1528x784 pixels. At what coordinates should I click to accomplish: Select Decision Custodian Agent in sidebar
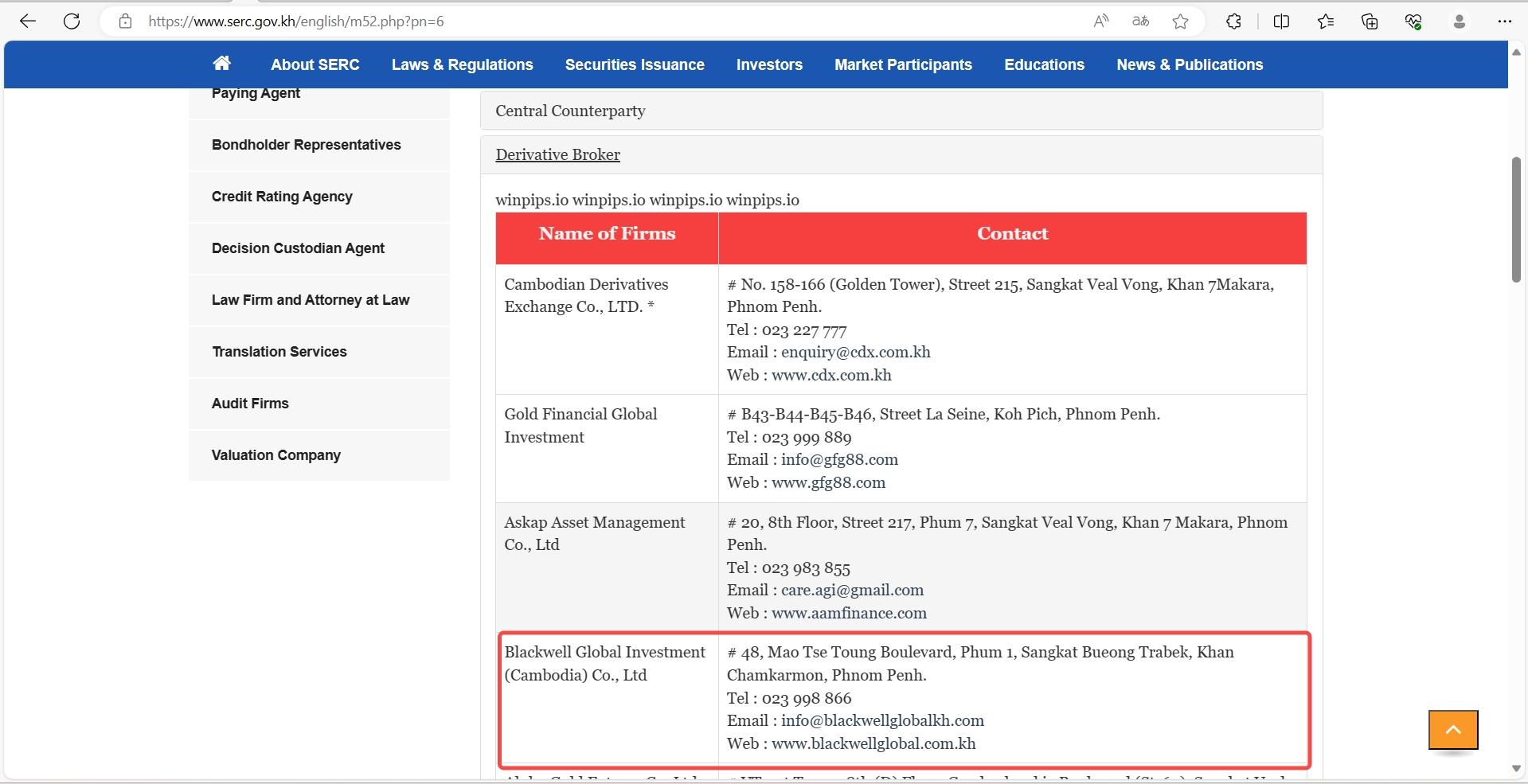click(318, 248)
